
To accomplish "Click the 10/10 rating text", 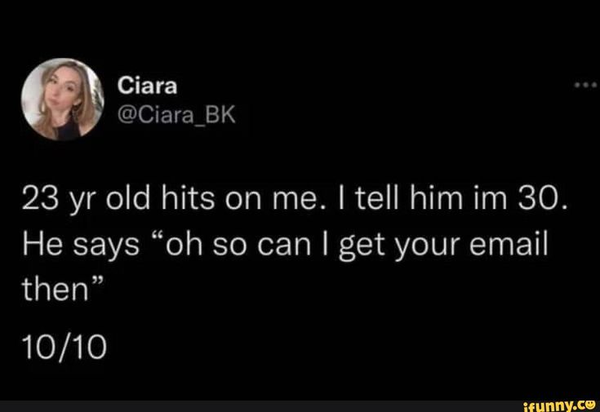I will [64, 349].
